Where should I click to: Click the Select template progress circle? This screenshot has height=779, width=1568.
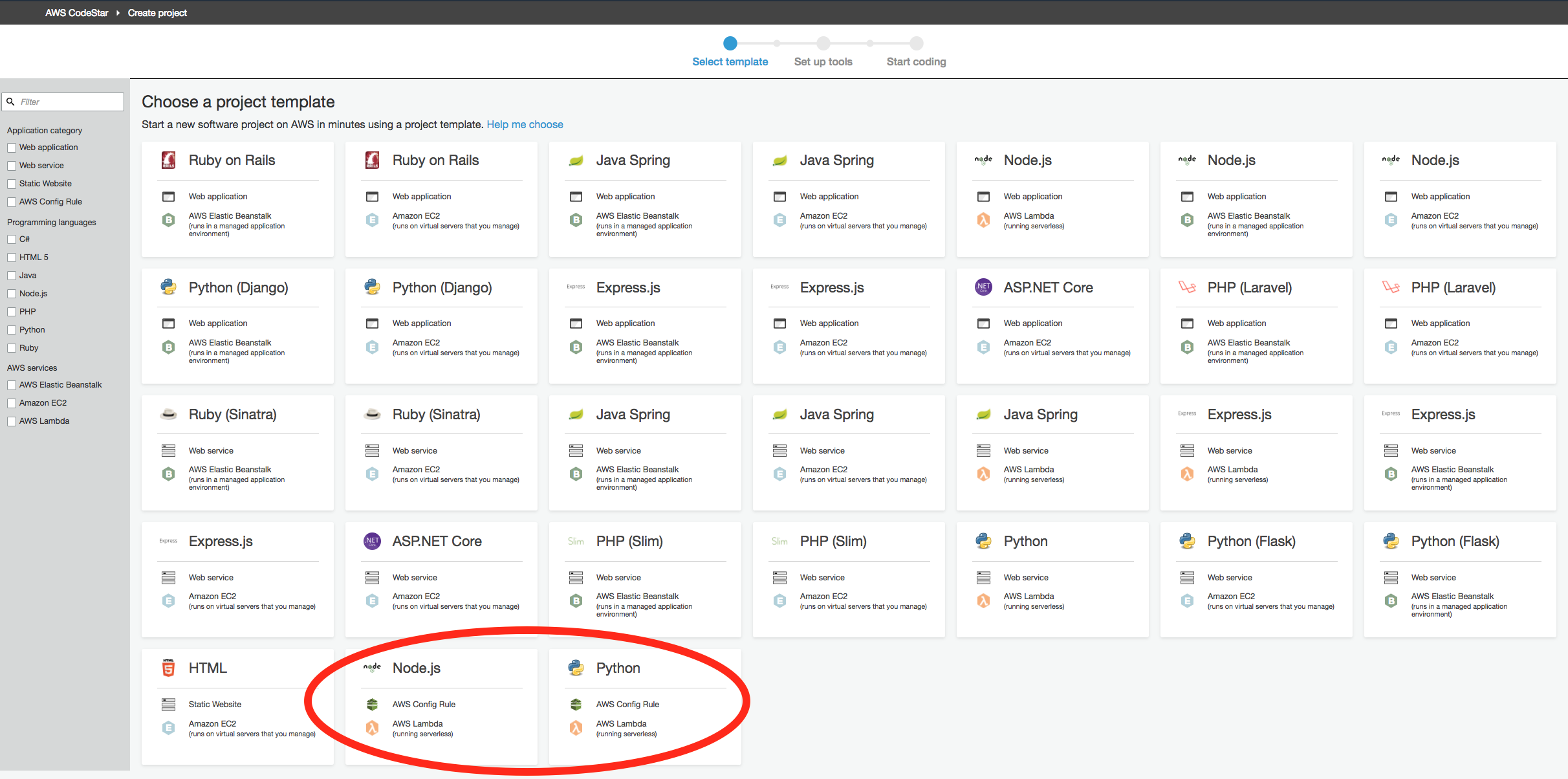730,43
